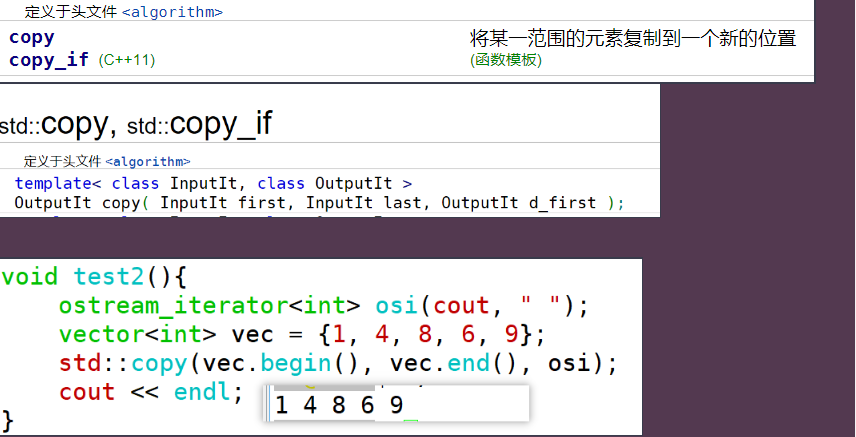
Task: Click the cout << endl; statement
Action: click(x=151, y=392)
